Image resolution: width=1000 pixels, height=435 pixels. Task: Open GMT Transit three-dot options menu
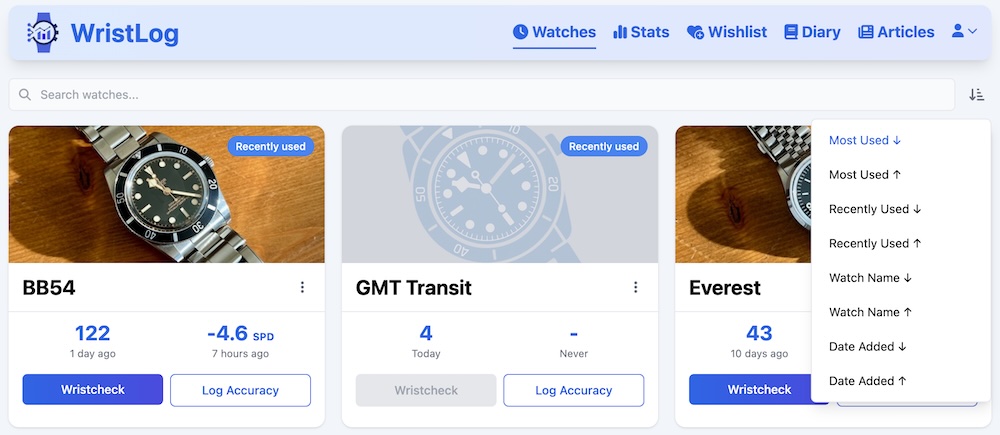coord(635,288)
